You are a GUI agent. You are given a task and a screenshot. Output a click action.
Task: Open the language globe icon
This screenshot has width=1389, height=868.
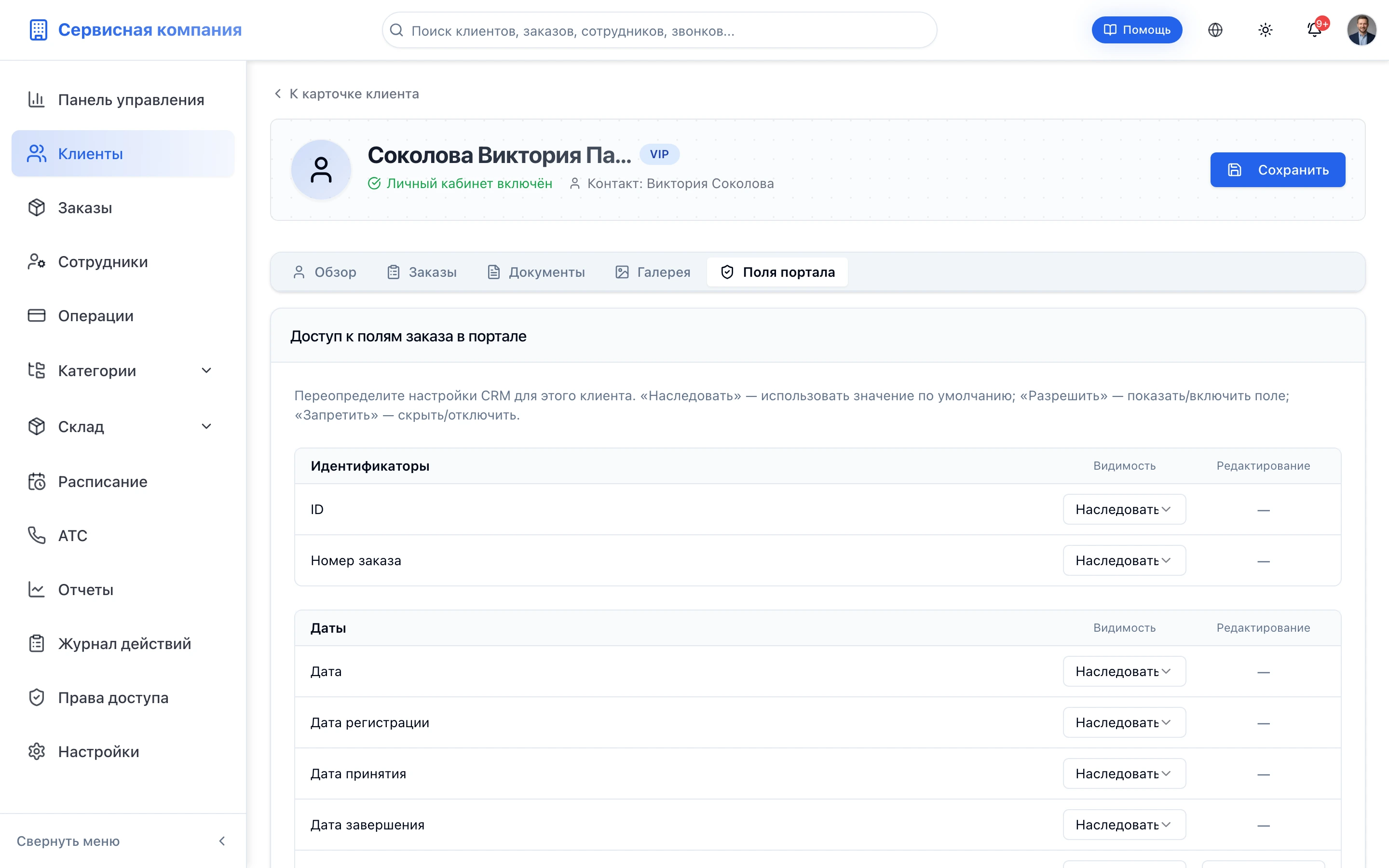(x=1215, y=30)
